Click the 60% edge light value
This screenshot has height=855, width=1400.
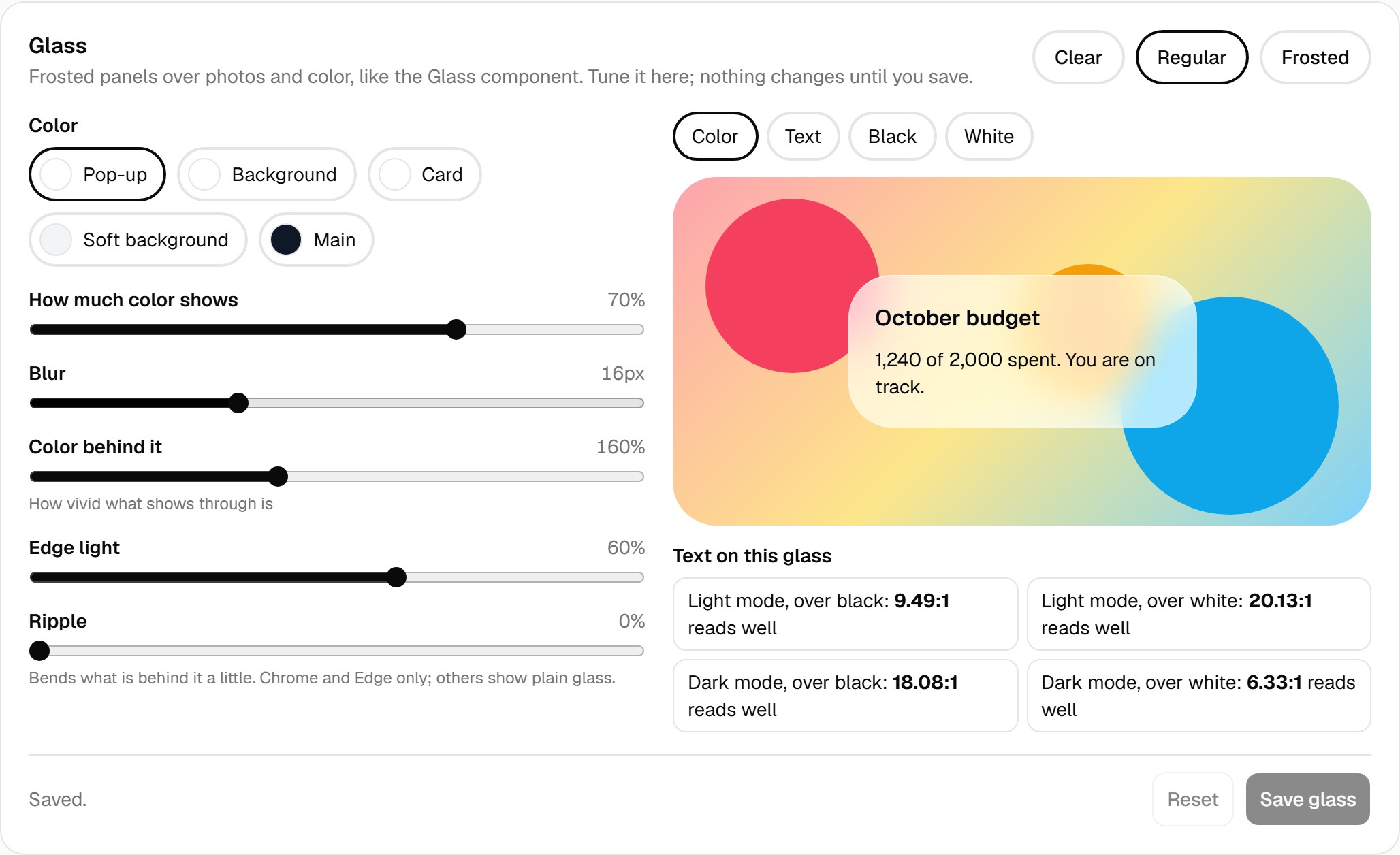point(626,547)
